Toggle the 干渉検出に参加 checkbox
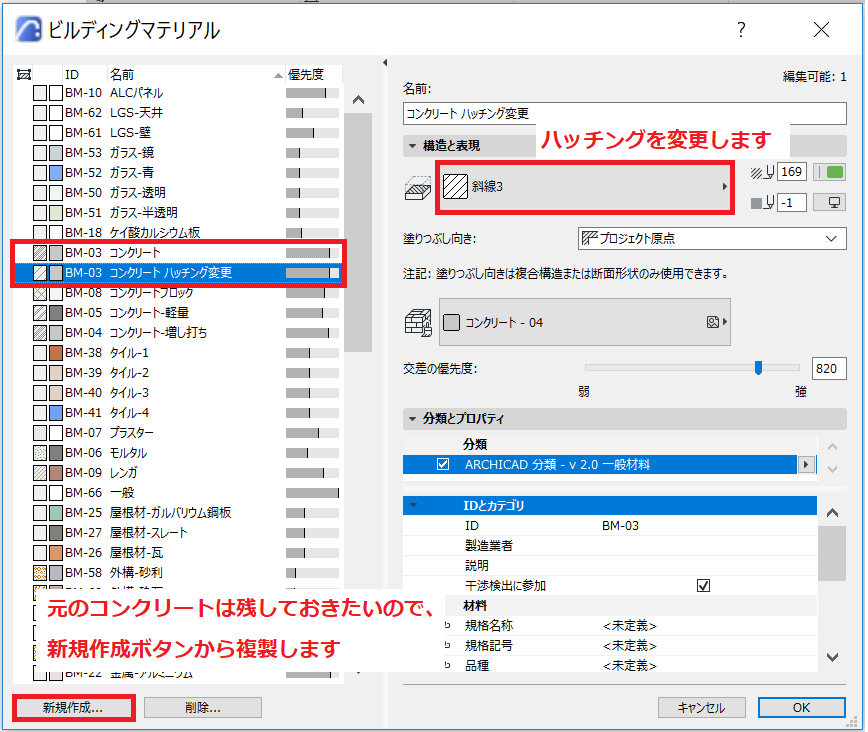This screenshot has width=868, height=732. pyautogui.click(x=703, y=586)
